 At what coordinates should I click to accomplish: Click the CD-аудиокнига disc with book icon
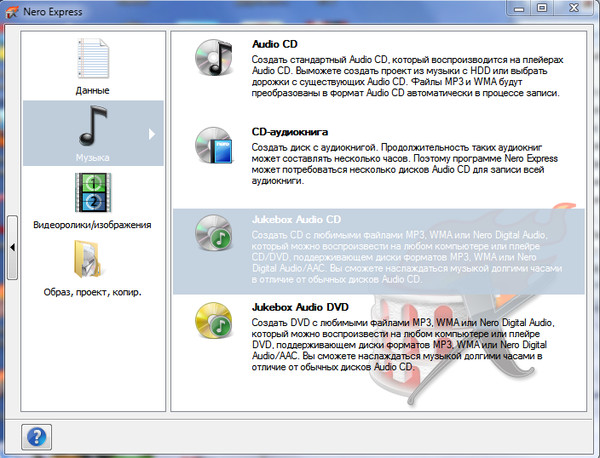click(x=214, y=145)
